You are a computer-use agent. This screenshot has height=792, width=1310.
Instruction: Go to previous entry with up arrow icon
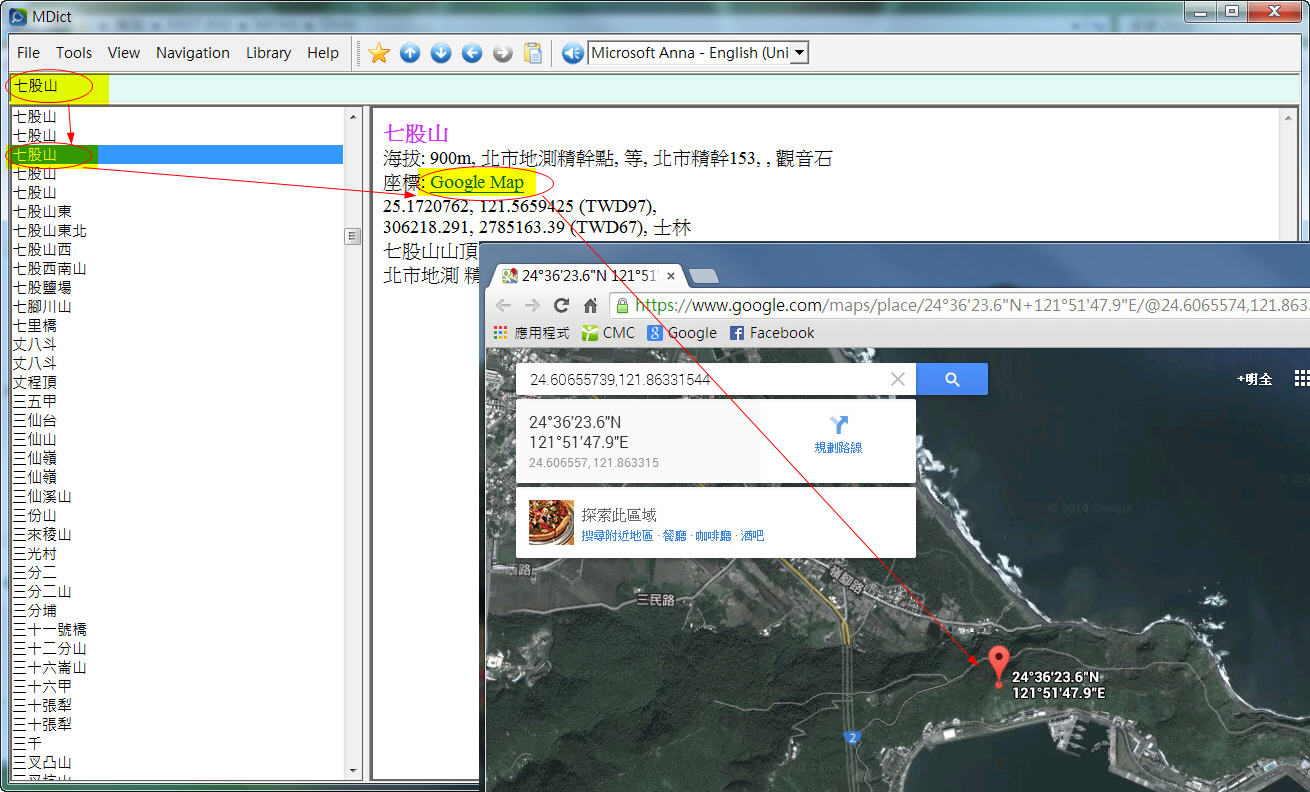pos(410,53)
